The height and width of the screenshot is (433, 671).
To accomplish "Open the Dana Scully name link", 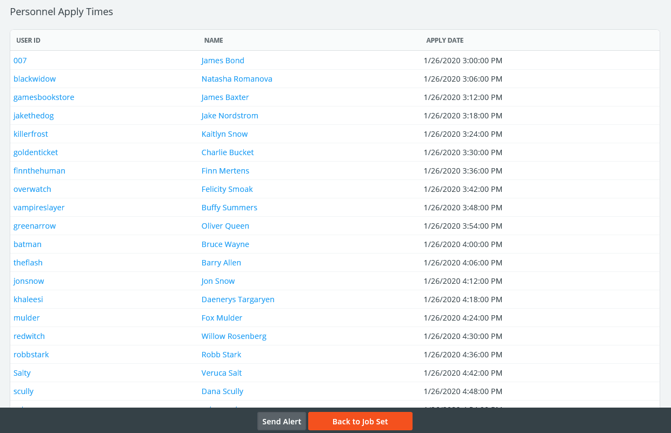I will [222, 391].
